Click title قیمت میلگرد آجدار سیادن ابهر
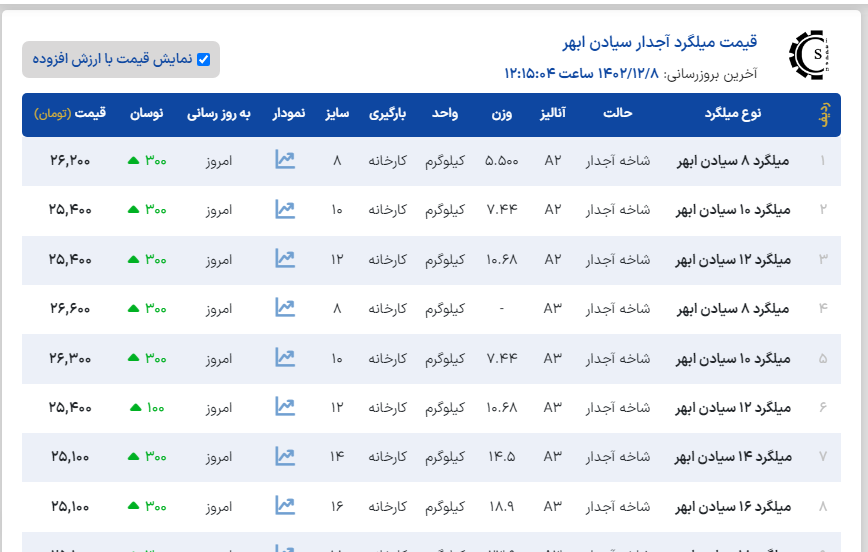 (660, 42)
